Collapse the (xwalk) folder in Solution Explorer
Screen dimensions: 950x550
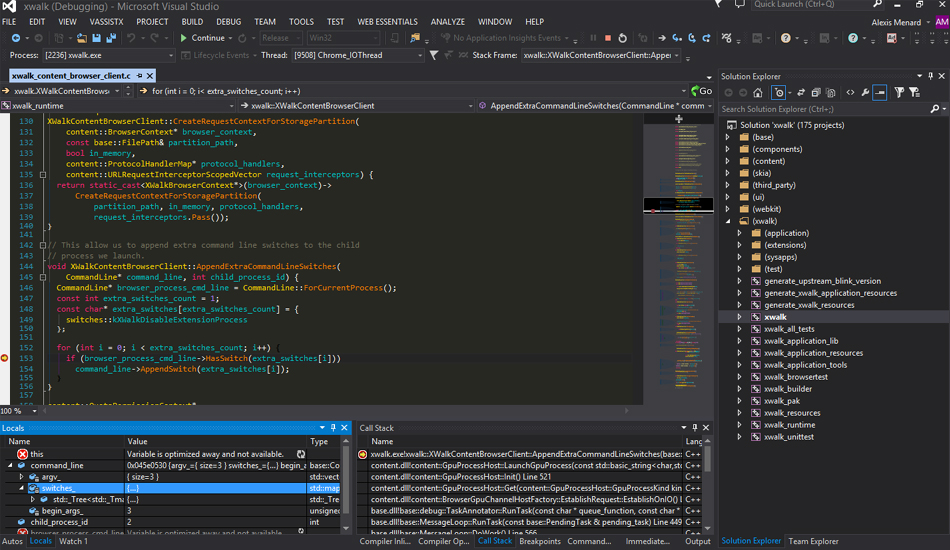(x=728, y=221)
